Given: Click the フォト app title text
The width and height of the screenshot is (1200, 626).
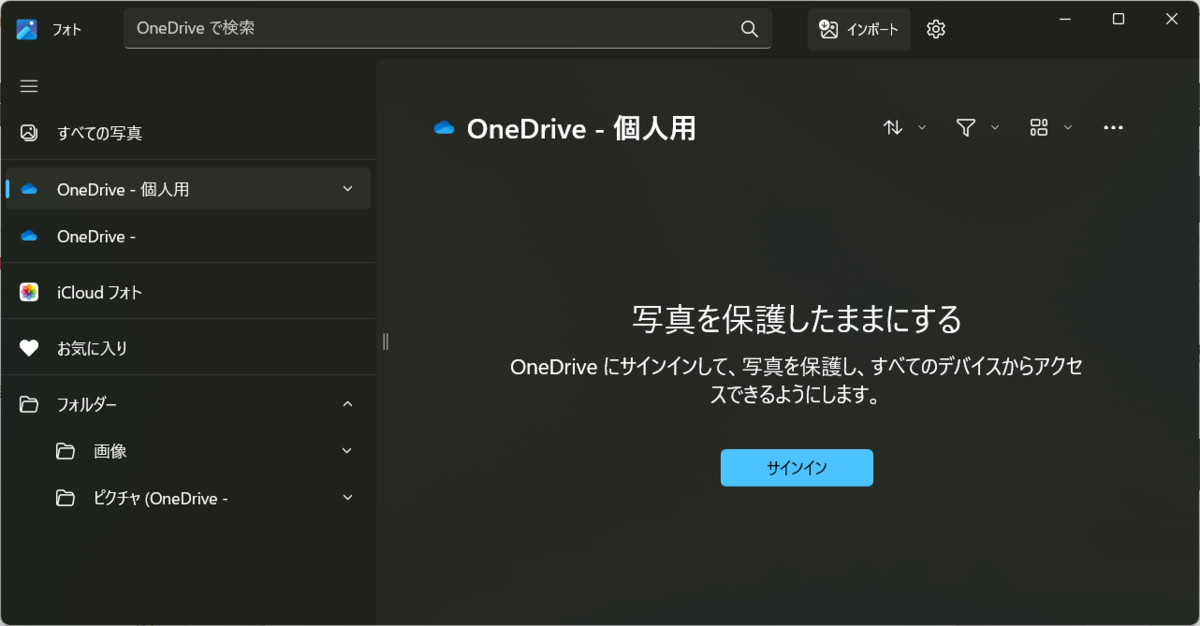Looking at the screenshot, I should [x=67, y=30].
